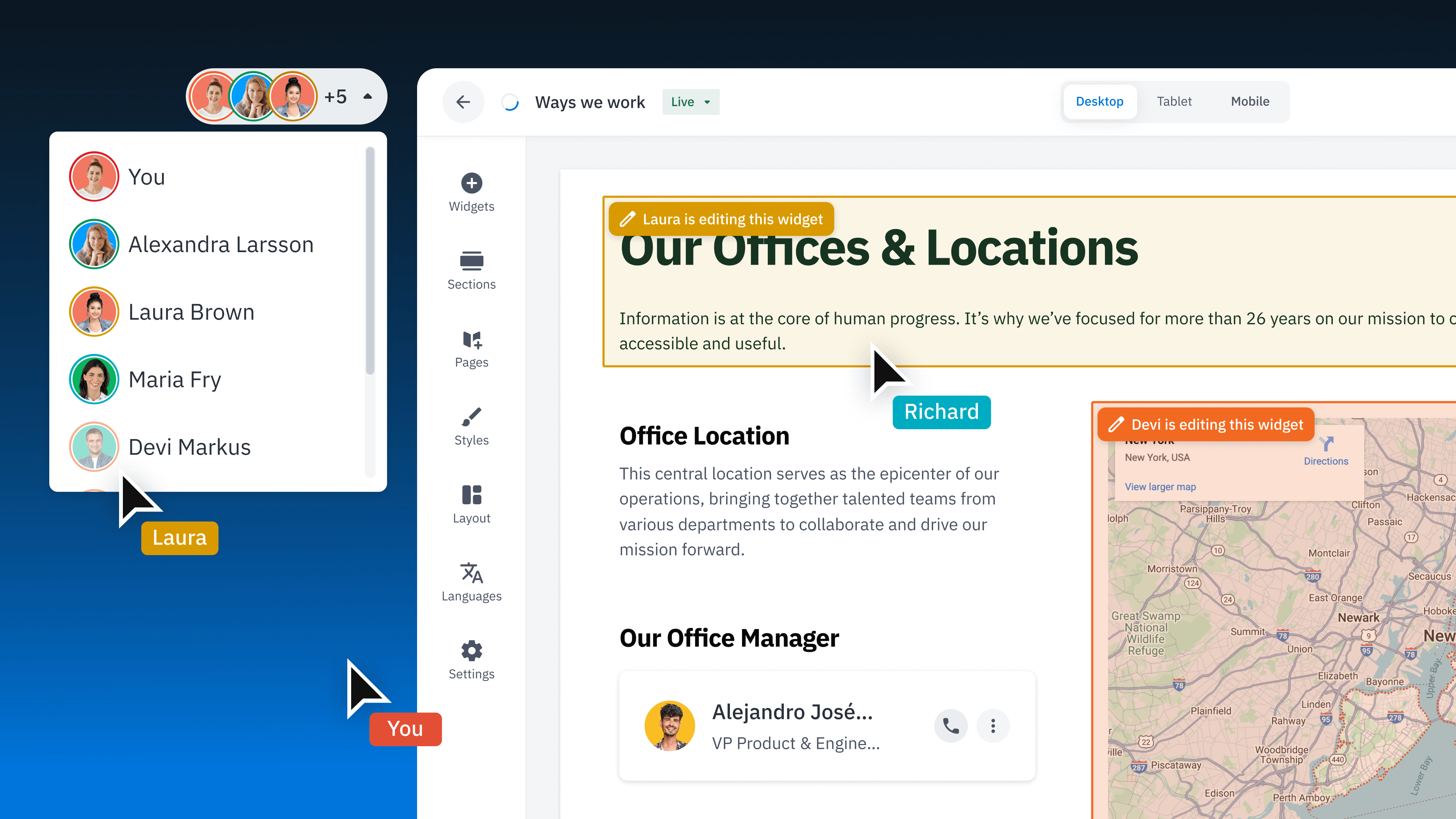Open the Layout panel icon
Viewport: 1456px width, 819px height.
point(471,494)
